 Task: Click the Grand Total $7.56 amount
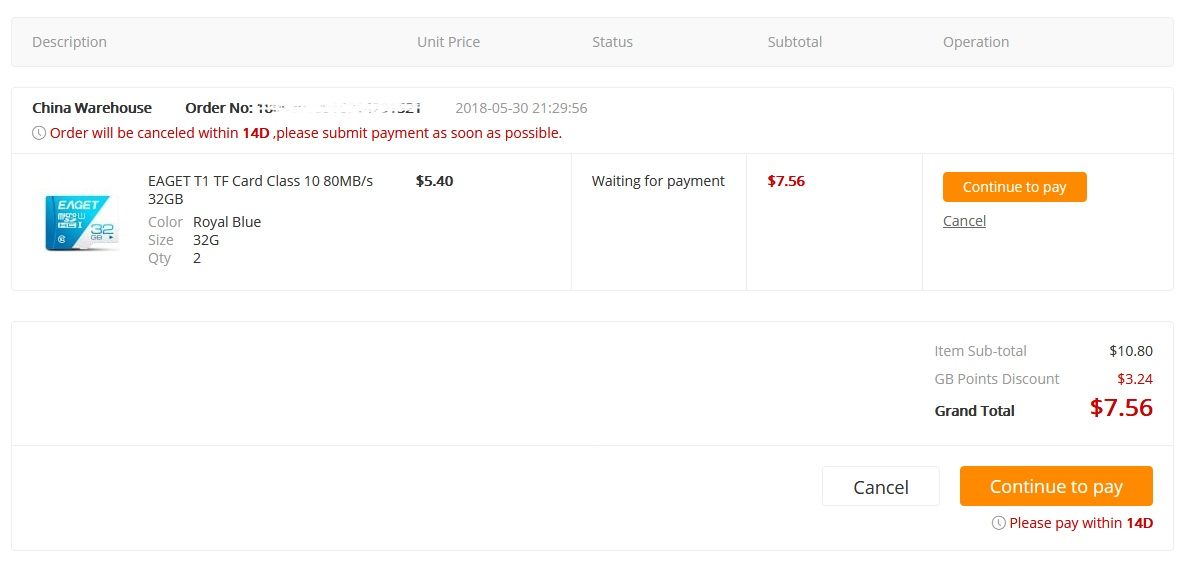(x=1121, y=408)
